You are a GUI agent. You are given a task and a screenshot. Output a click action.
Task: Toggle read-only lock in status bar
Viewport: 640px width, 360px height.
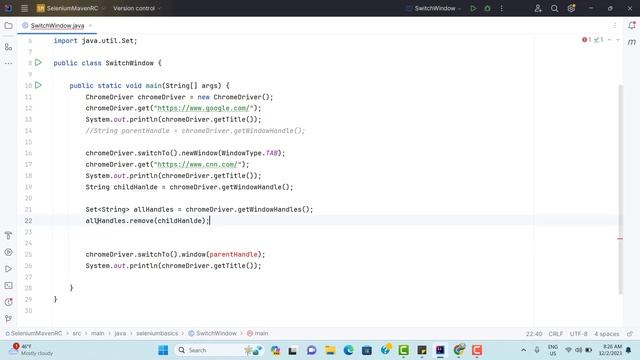pyautogui.click(x=630, y=333)
